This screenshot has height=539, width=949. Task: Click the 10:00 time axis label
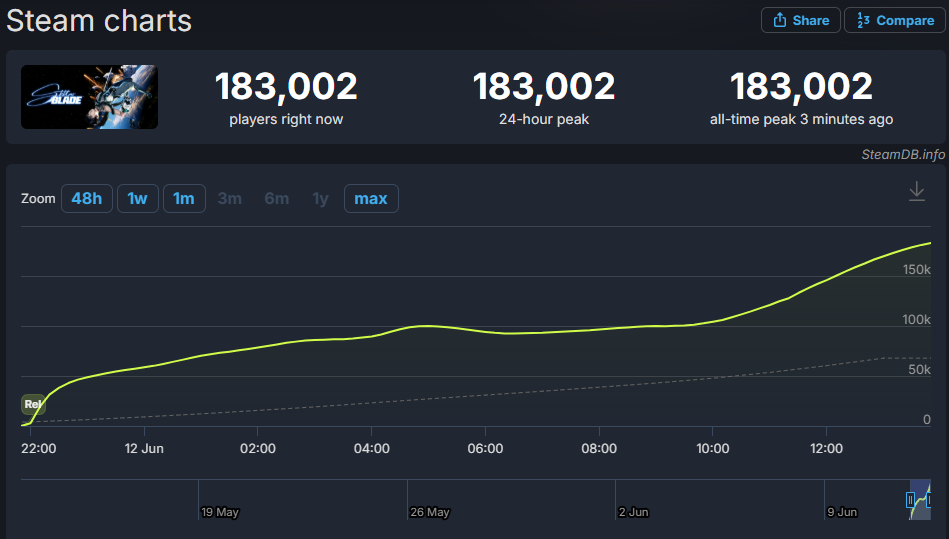[712, 448]
